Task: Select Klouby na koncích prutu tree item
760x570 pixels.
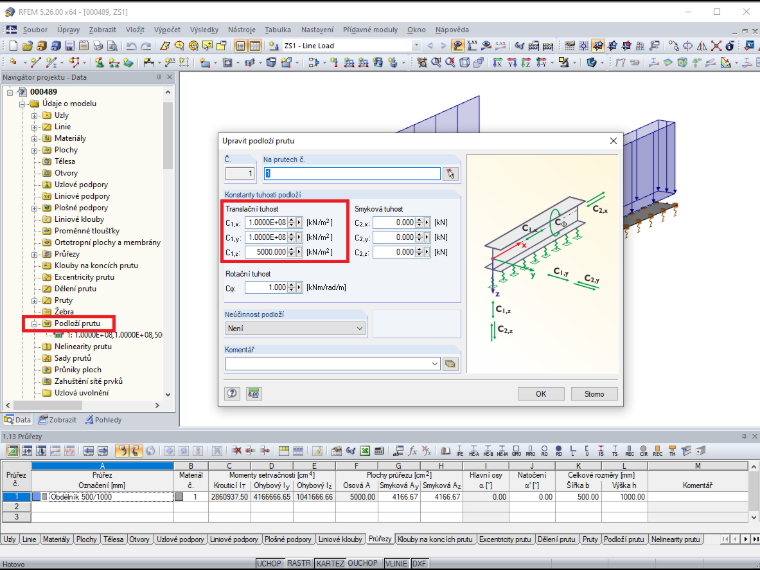Action: (x=96, y=266)
